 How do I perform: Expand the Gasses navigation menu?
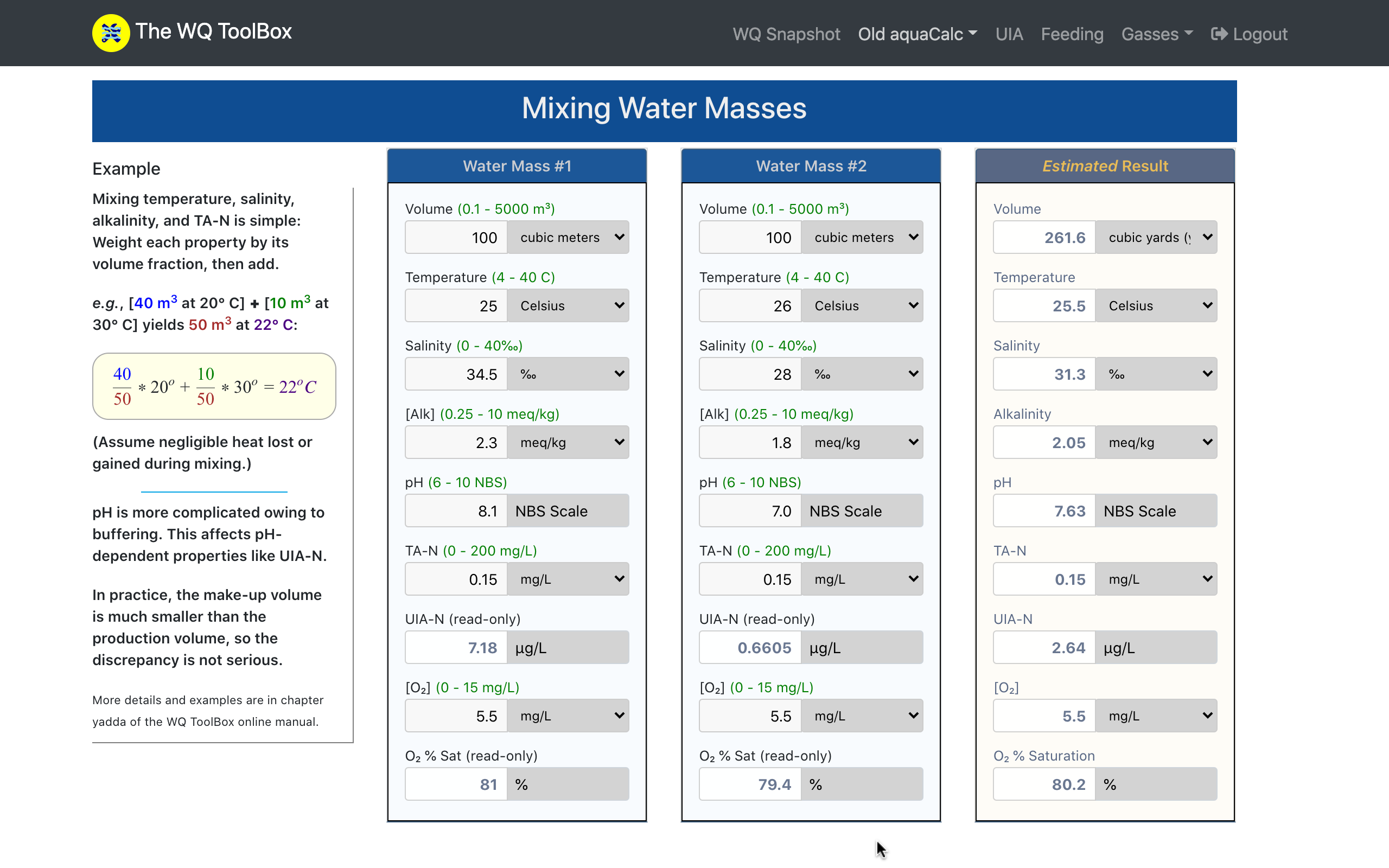tap(1156, 34)
